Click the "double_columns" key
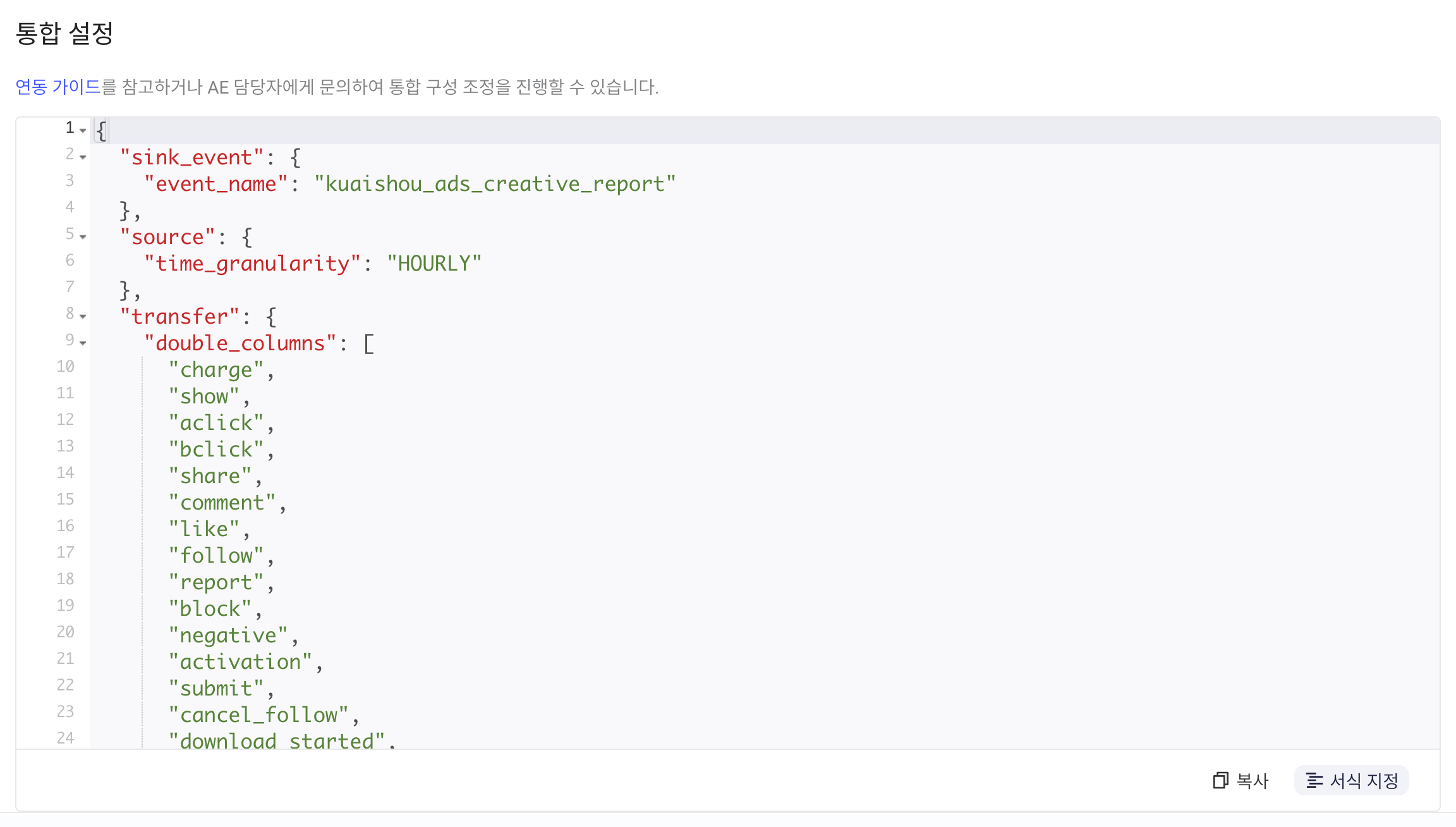 point(240,343)
